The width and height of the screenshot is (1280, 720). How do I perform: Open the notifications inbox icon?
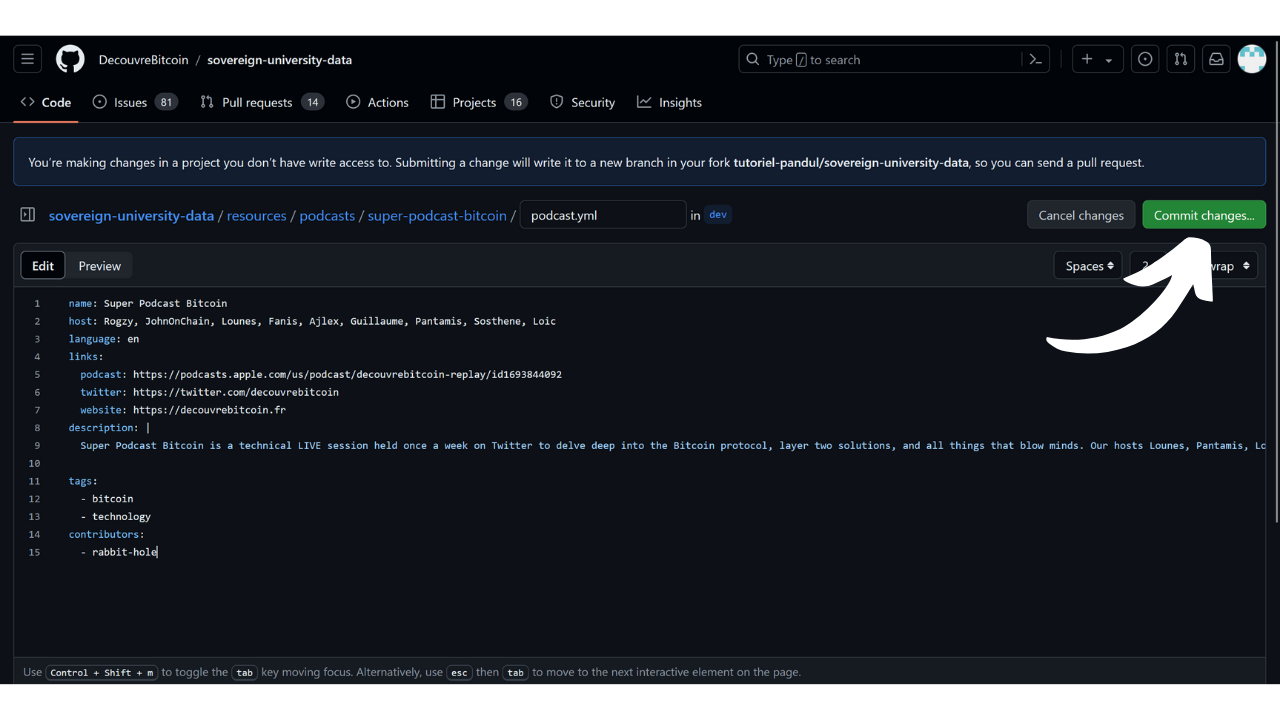(x=1216, y=60)
